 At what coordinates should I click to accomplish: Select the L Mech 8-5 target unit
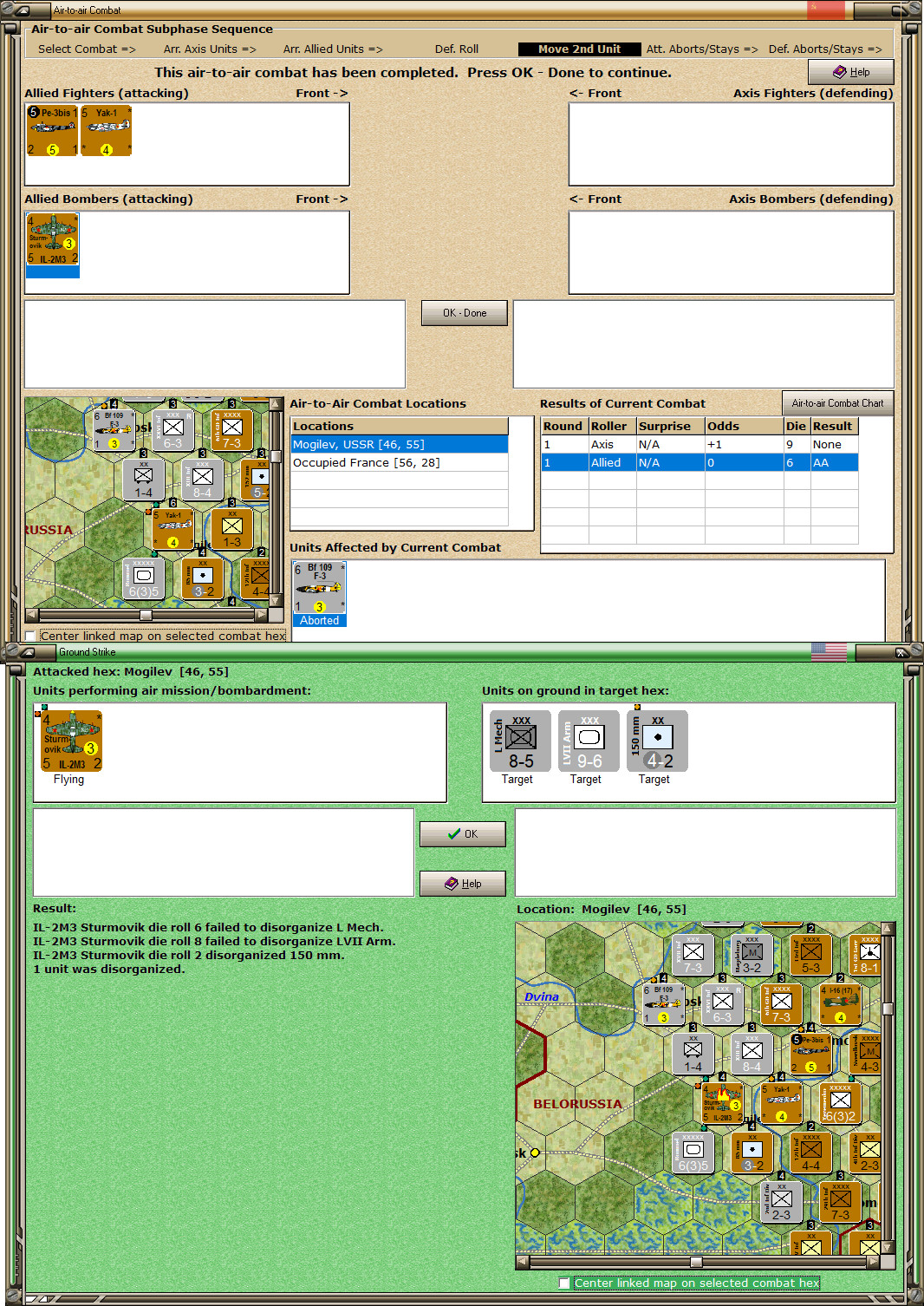[x=520, y=741]
